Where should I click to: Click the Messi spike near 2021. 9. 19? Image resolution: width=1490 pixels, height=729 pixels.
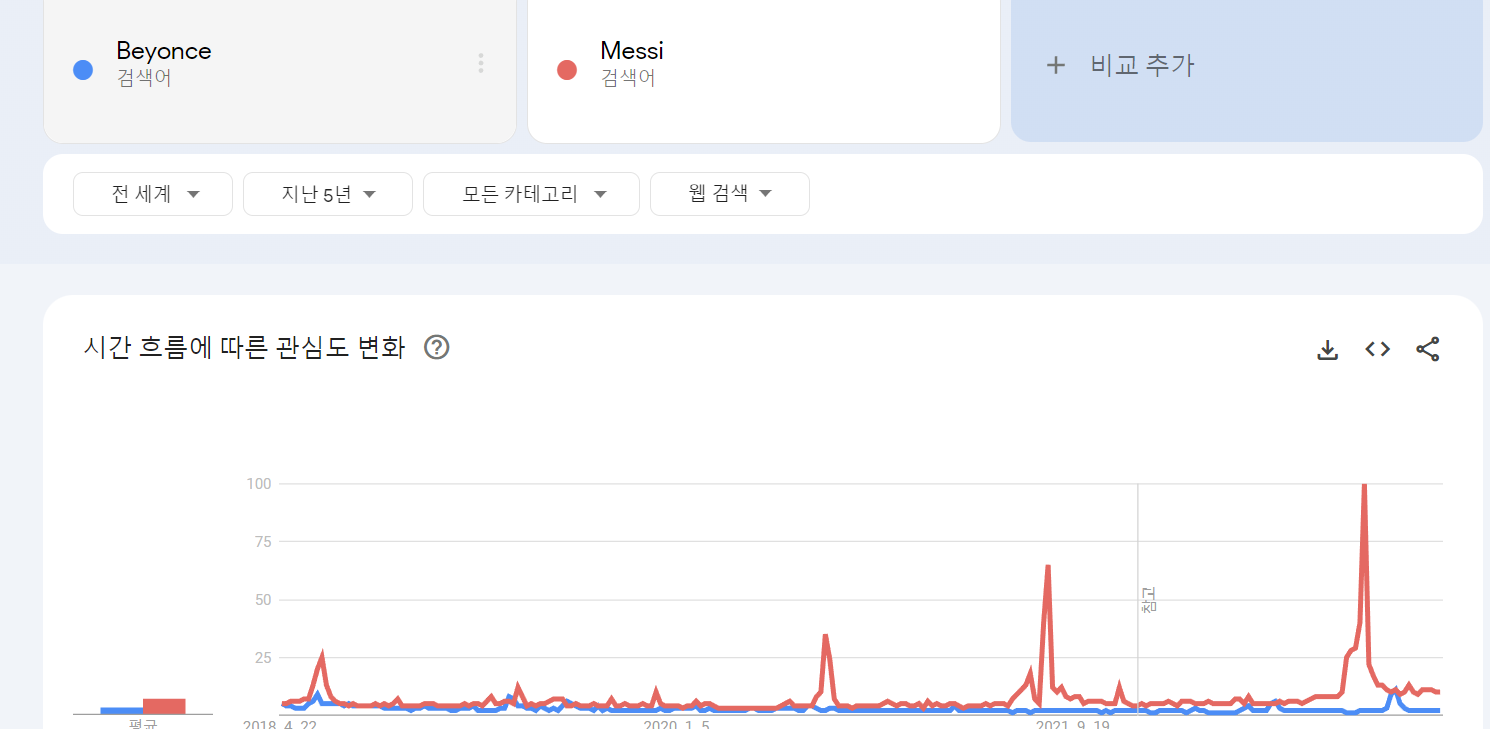(1047, 568)
